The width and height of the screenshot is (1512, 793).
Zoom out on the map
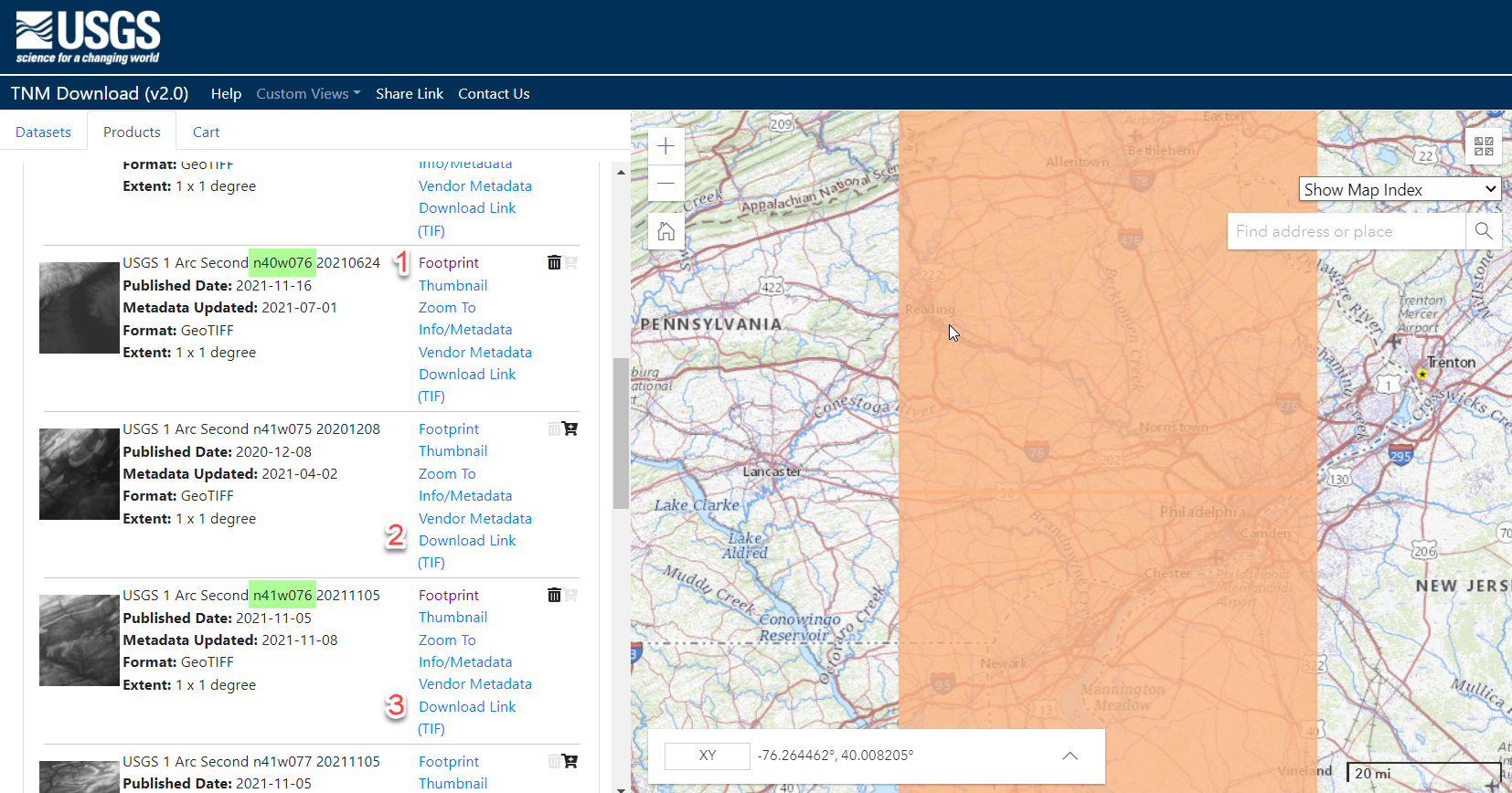click(x=665, y=183)
